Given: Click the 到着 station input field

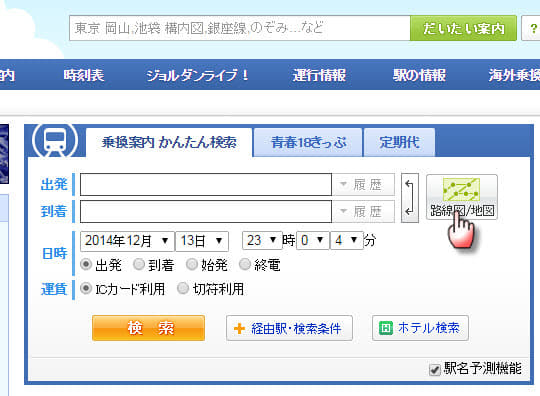Looking at the screenshot, I should tap(206, 211).
